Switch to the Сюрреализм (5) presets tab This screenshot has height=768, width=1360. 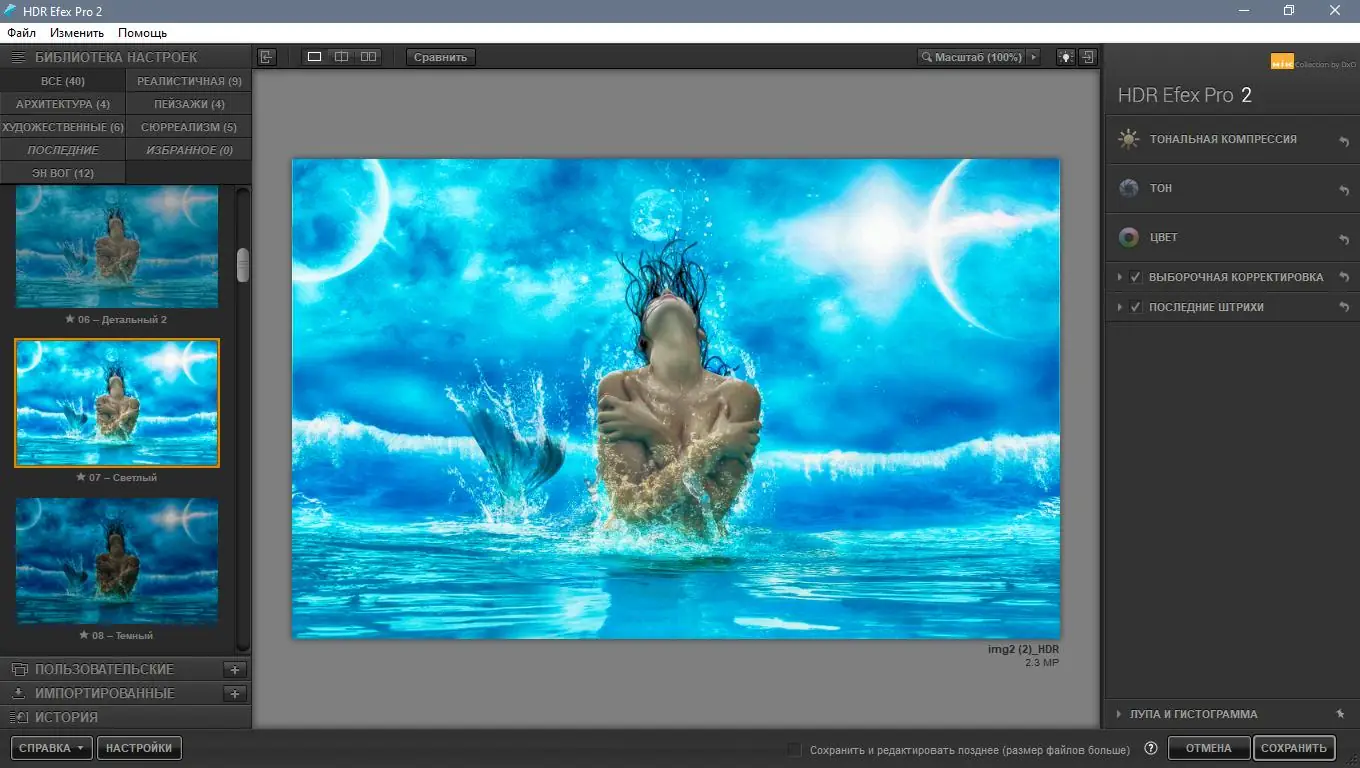click(188, 126)
